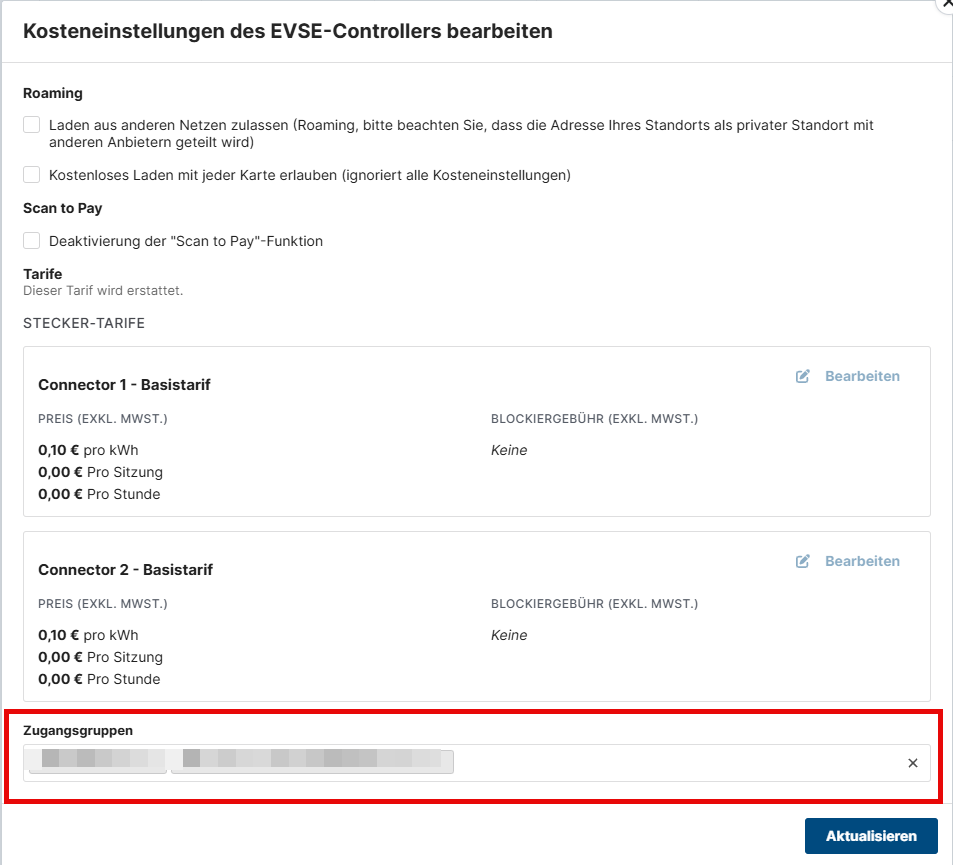Screen dimensions: 953x865
Task: Clear all Zugangsgruppen with the X icon
Action: [x=912, y=763]
